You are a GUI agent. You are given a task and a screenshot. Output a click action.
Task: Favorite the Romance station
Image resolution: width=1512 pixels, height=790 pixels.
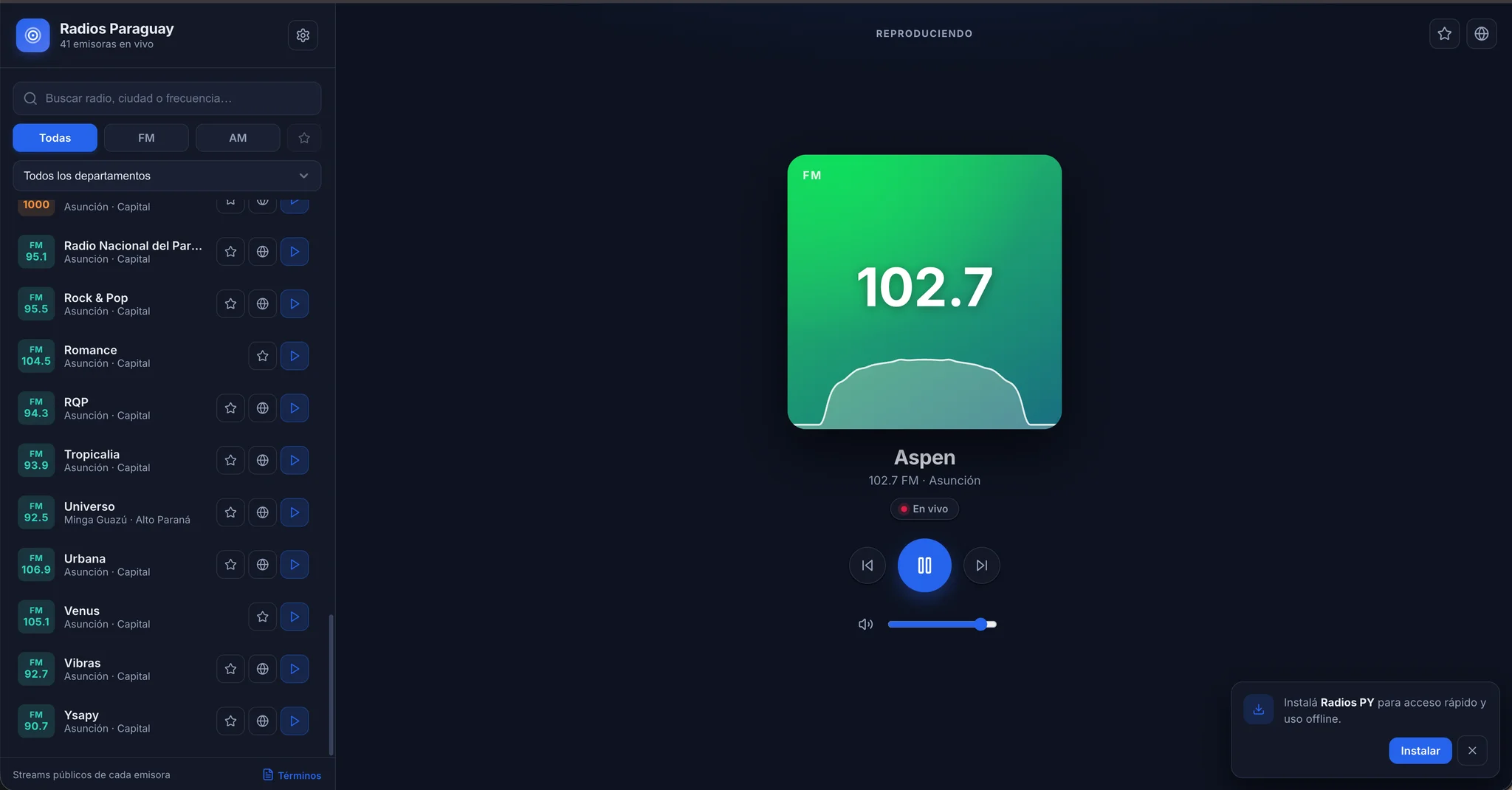[x=262, y=356]
